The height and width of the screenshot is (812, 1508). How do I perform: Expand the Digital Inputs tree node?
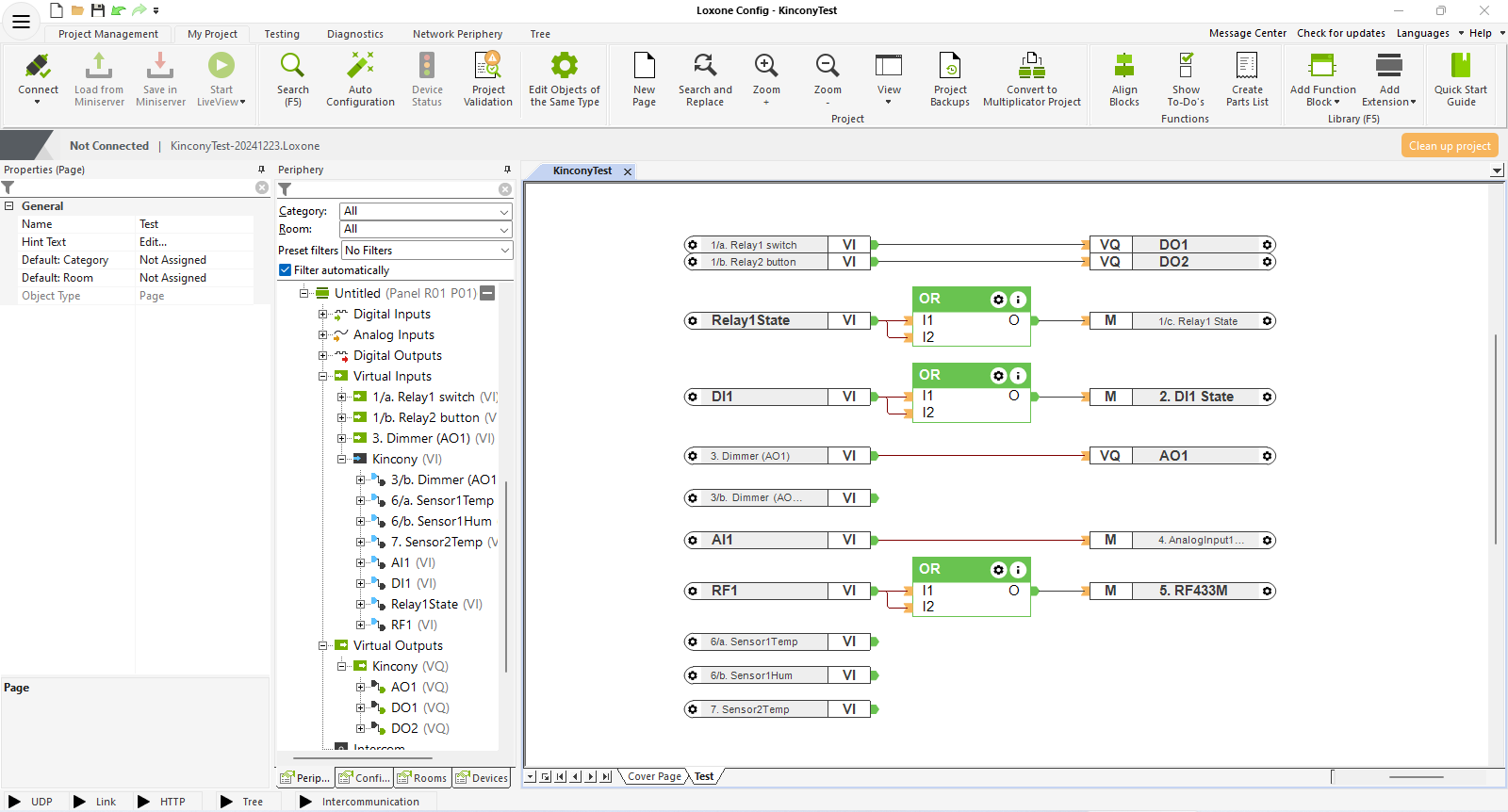click(x=322, y=315)
